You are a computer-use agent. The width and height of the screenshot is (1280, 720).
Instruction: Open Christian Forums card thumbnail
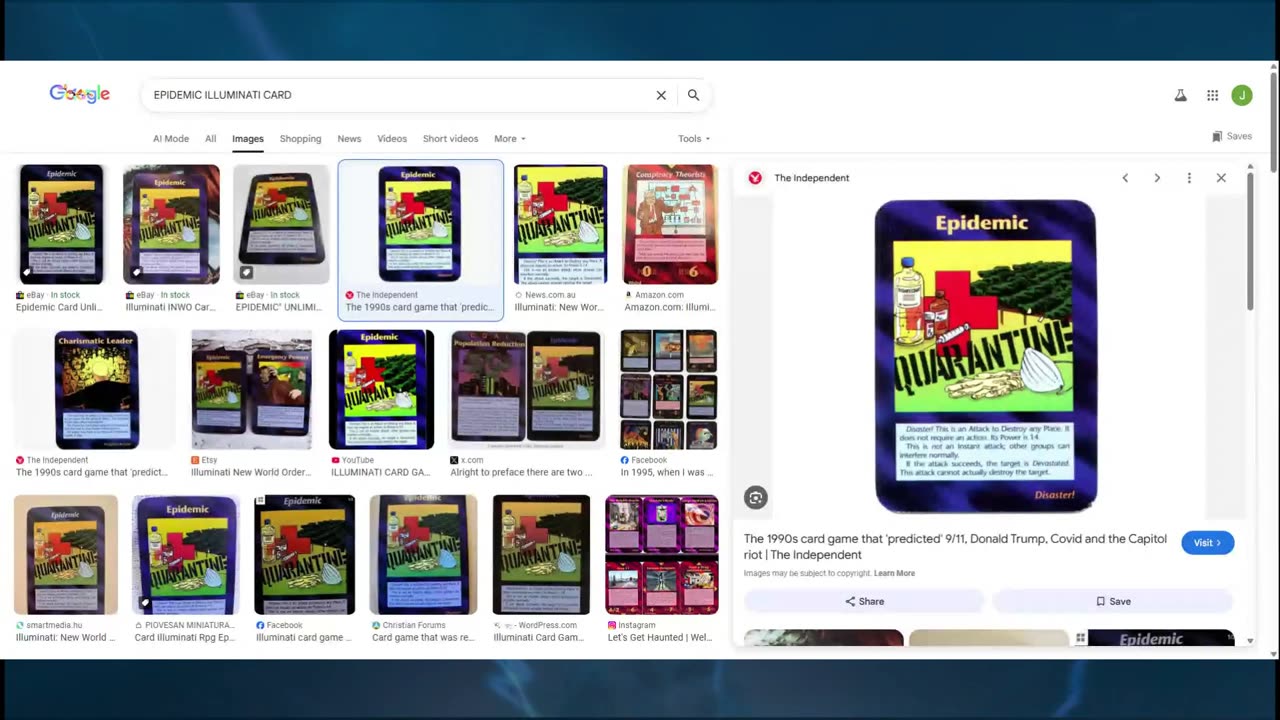click(x=423, y=555)
